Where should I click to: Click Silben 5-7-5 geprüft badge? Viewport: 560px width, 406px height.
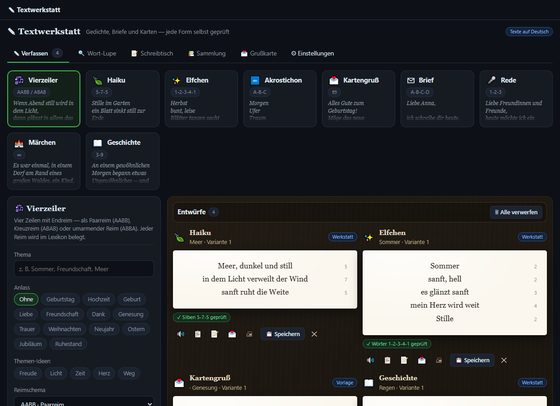[x=202, y=317]
